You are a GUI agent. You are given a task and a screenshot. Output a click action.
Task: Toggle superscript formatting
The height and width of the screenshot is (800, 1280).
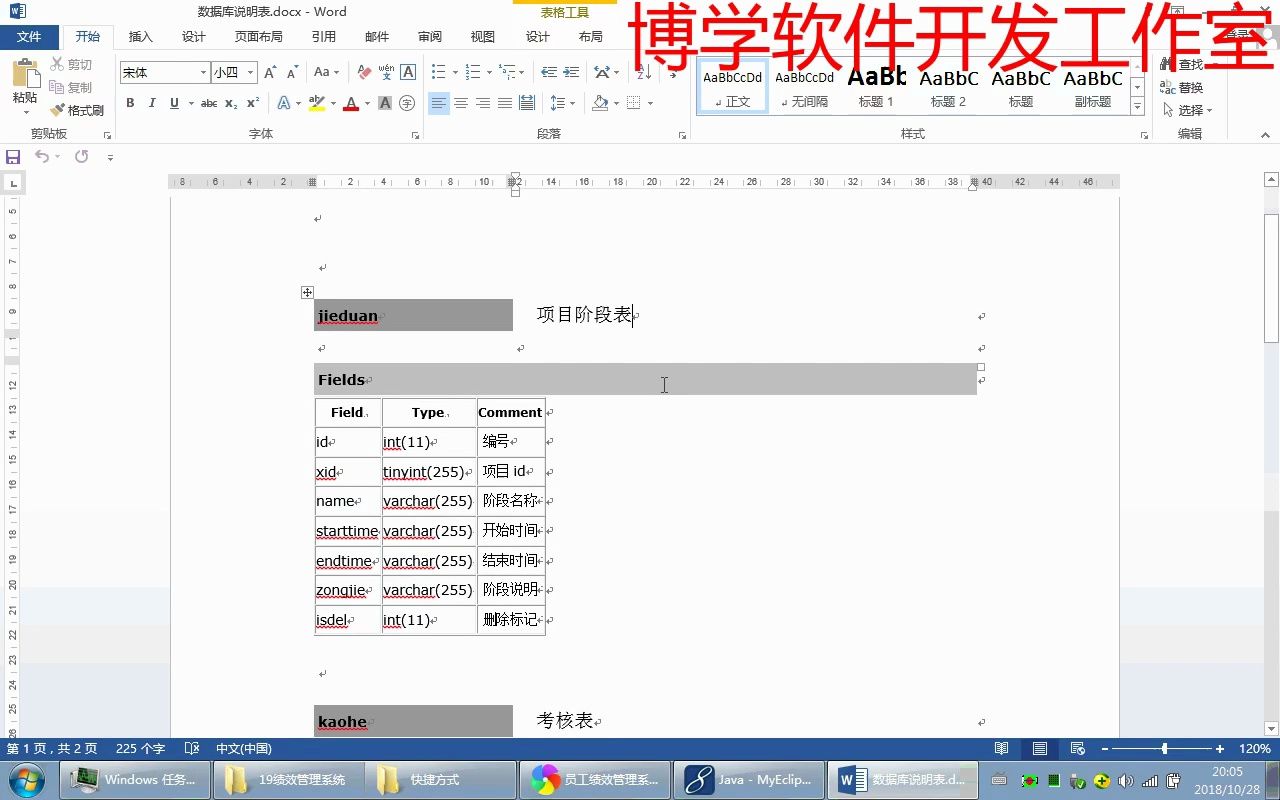pyautogui.click(x=253, y=103)
